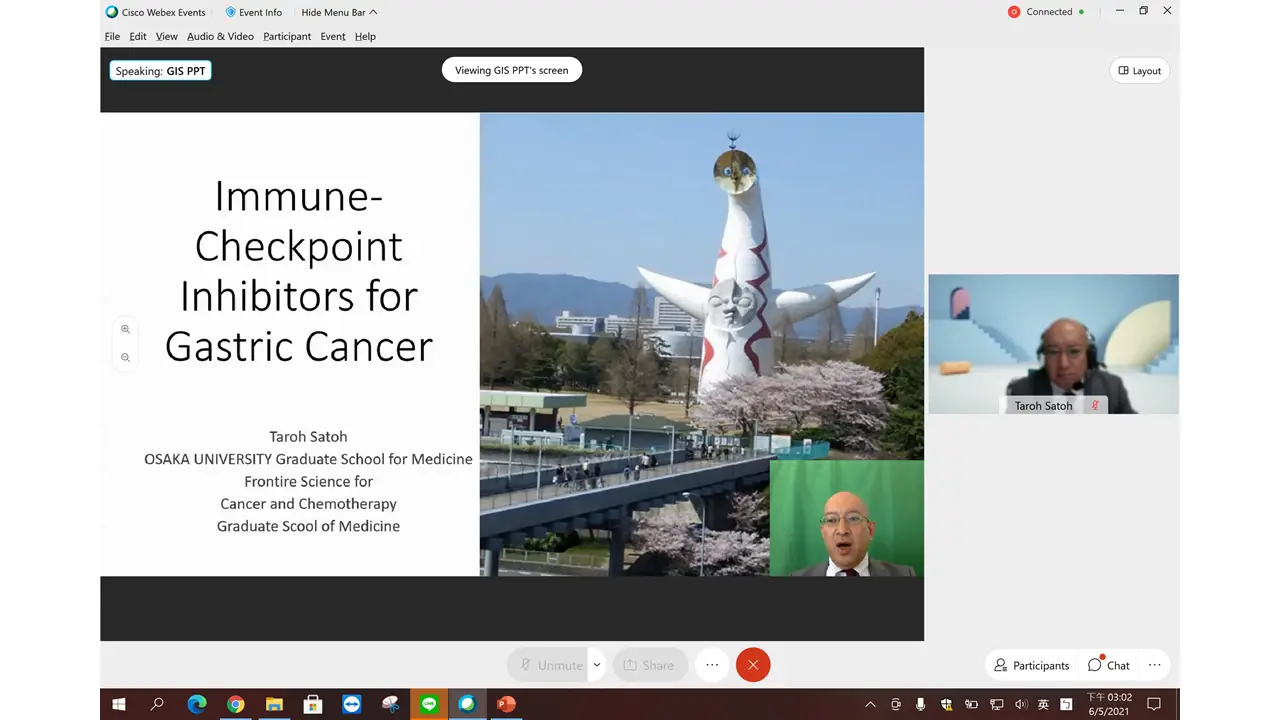Image resolution: width=1280 pixels, height=720 pixels.
Task: Click the Event Info button
Action: pyautogui.click(x=253, y=12)
